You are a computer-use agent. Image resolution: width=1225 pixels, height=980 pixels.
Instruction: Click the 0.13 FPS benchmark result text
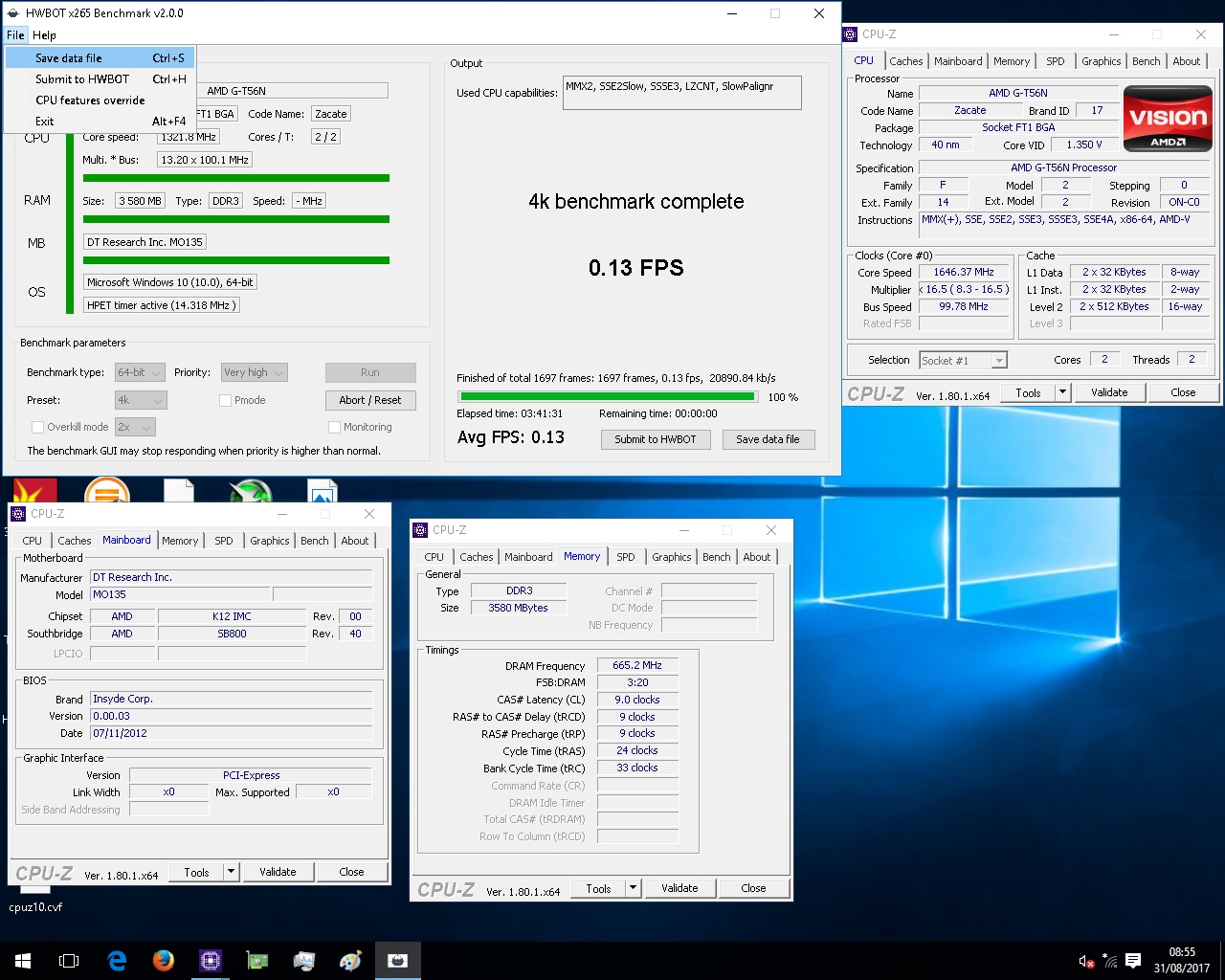click(636, 268)
